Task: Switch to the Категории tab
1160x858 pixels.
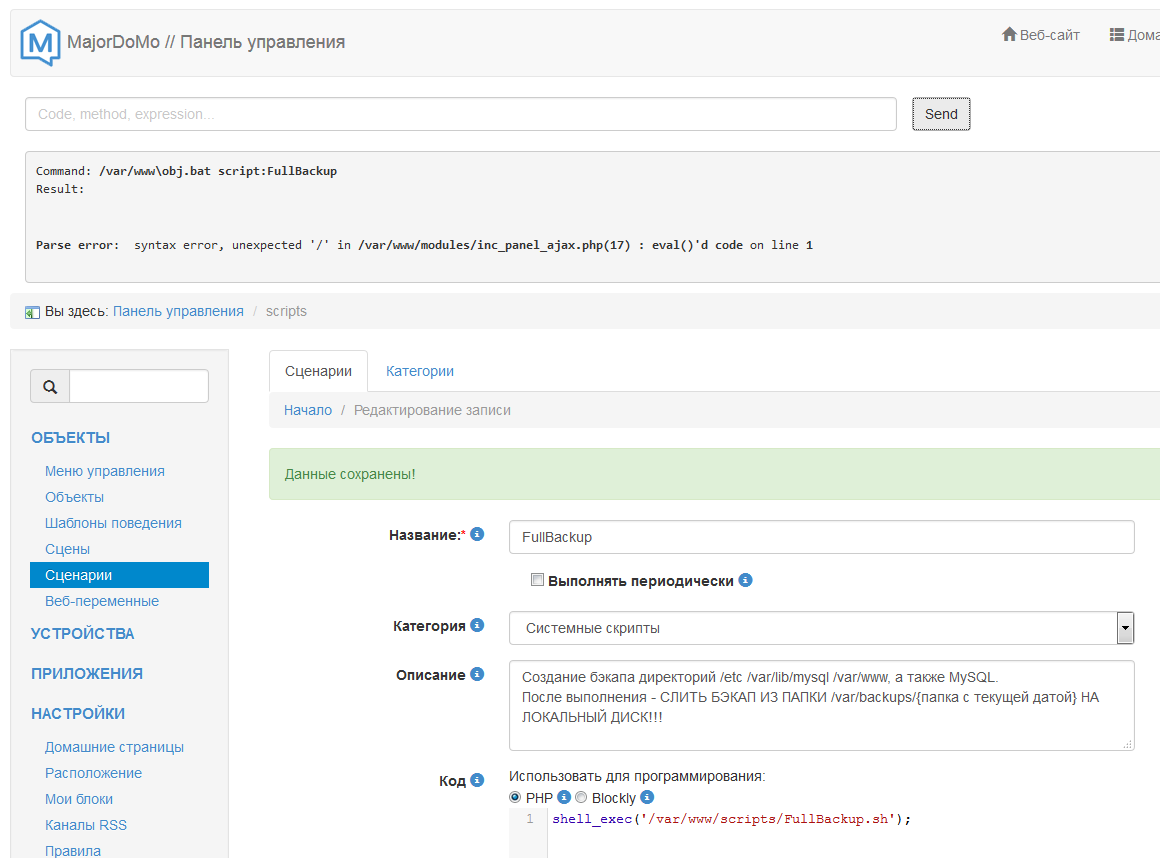Action: pos(420,371)
